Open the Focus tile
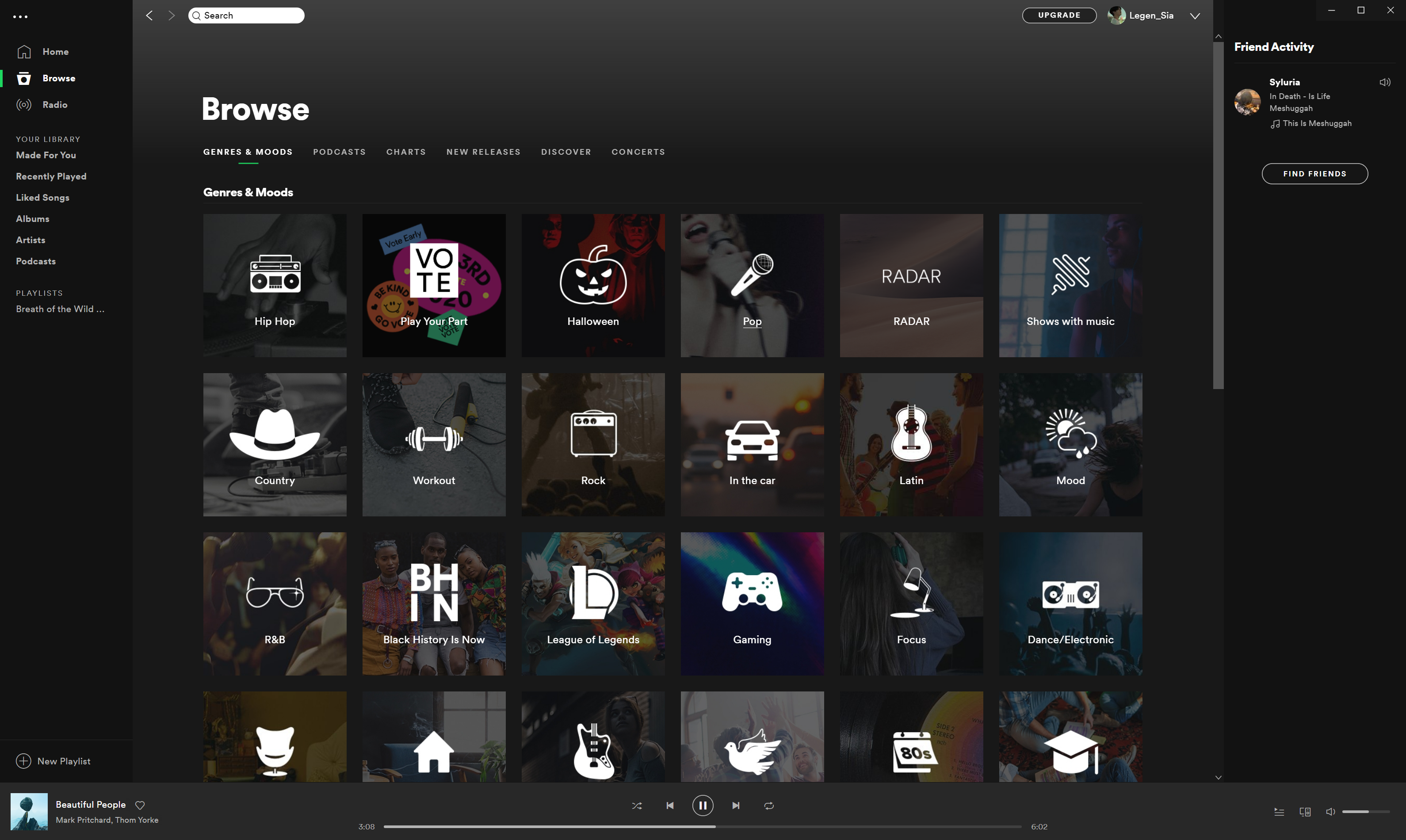This screenshot has width=1406, height=840. coord(911,603)
